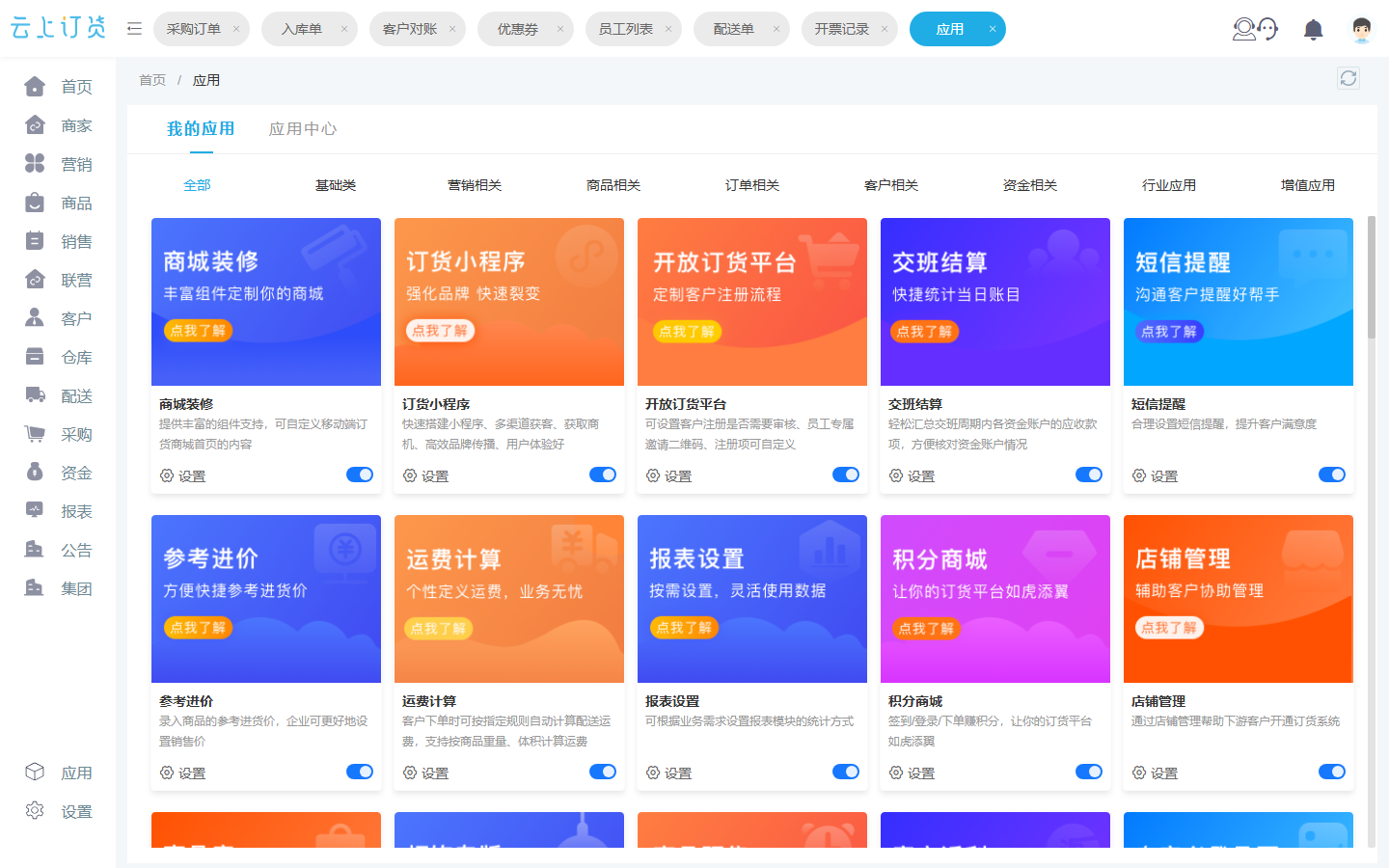Close the 开票记录 tab

[885, 29]
